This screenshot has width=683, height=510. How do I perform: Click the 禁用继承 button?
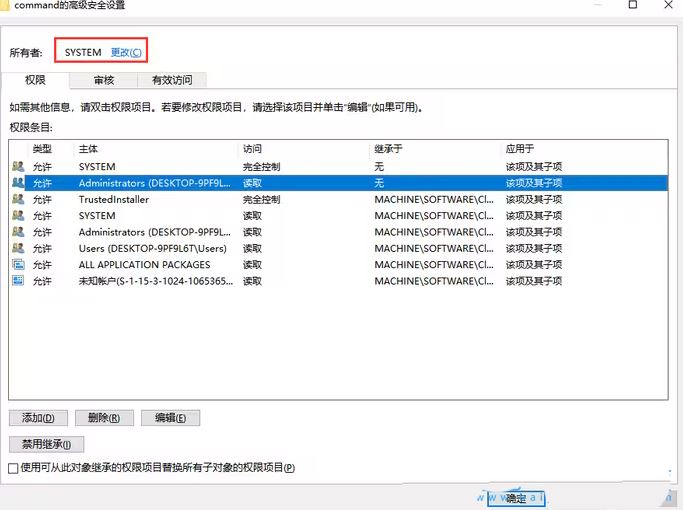click(46, 444)
